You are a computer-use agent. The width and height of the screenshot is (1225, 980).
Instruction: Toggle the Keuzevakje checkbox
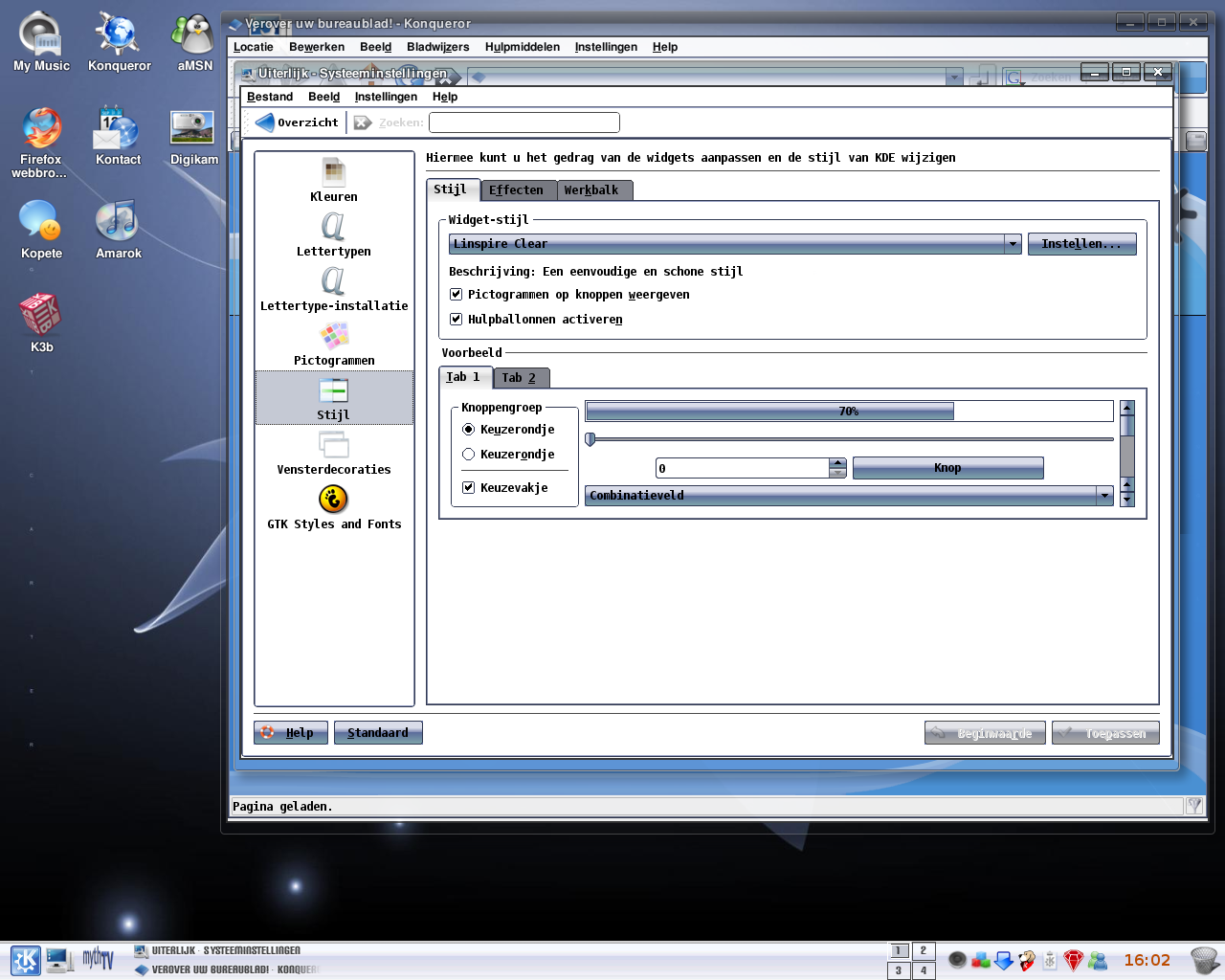click(x=468, y=488)
